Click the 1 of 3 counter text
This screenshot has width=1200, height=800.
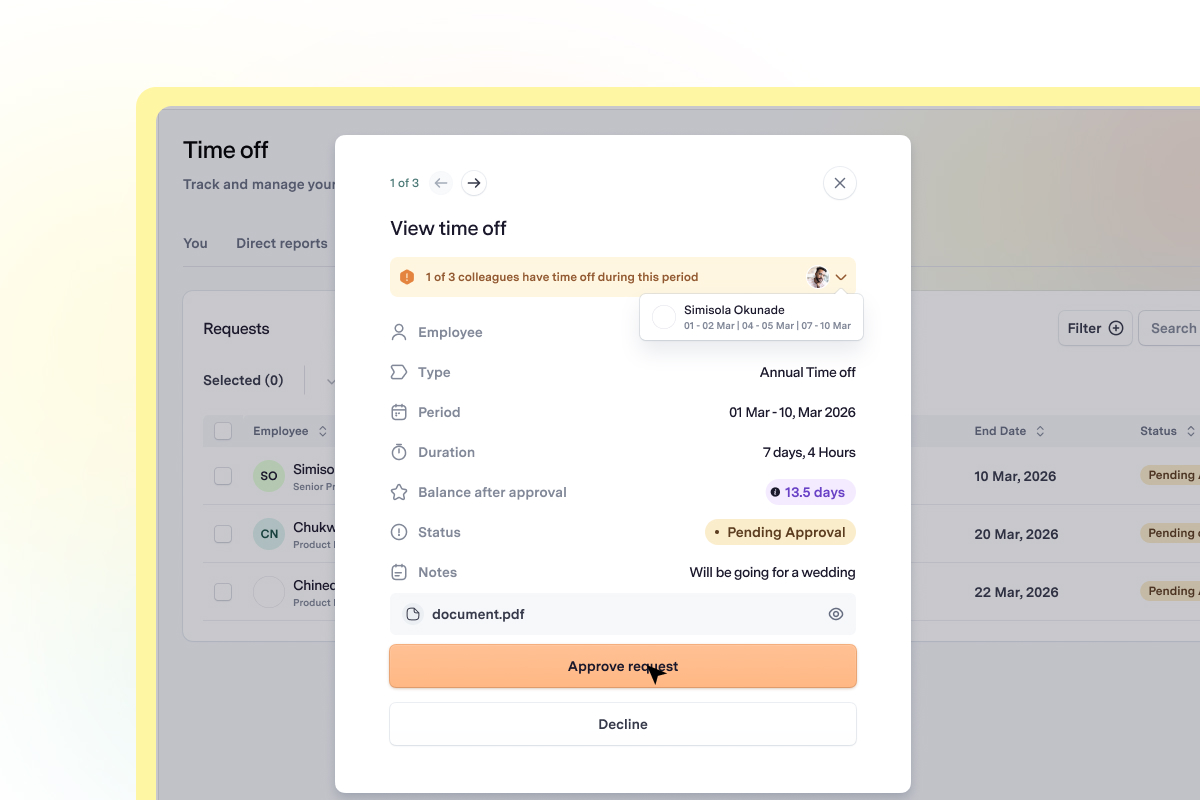click(404, 183)
